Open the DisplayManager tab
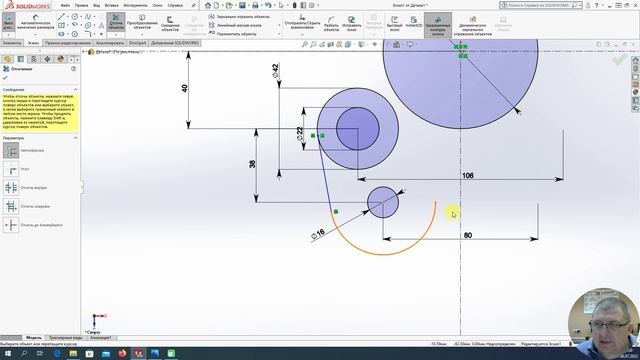This screenshot has height=360, width=640. (x=60, y=59)
